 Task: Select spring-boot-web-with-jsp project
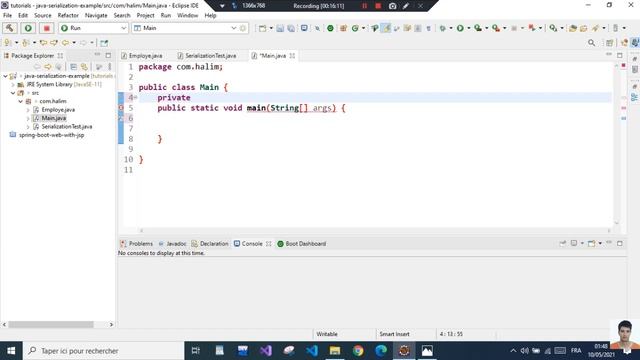click(x=51, y=135)
